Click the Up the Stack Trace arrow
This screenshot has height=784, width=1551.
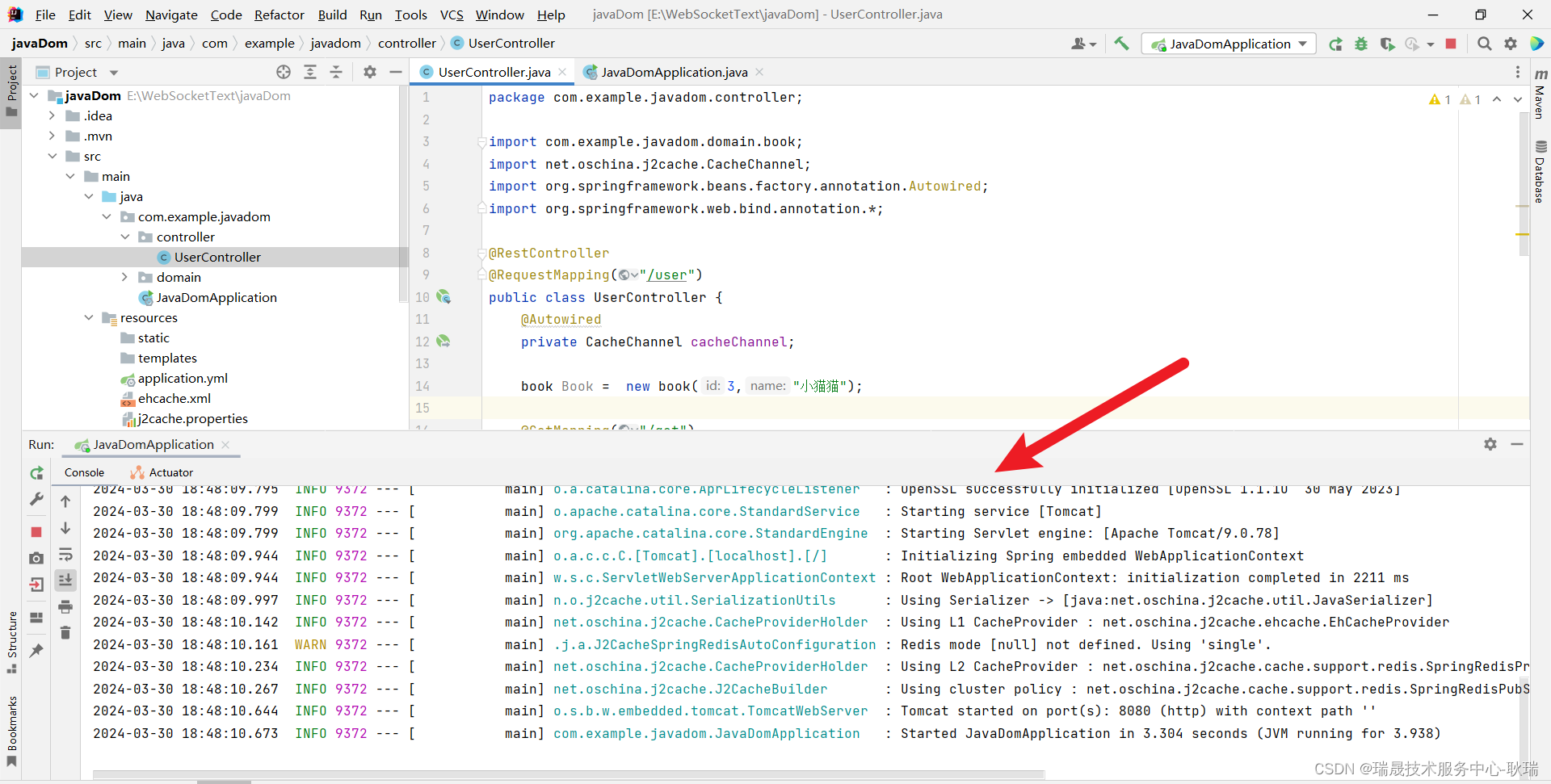pos(65,501)
